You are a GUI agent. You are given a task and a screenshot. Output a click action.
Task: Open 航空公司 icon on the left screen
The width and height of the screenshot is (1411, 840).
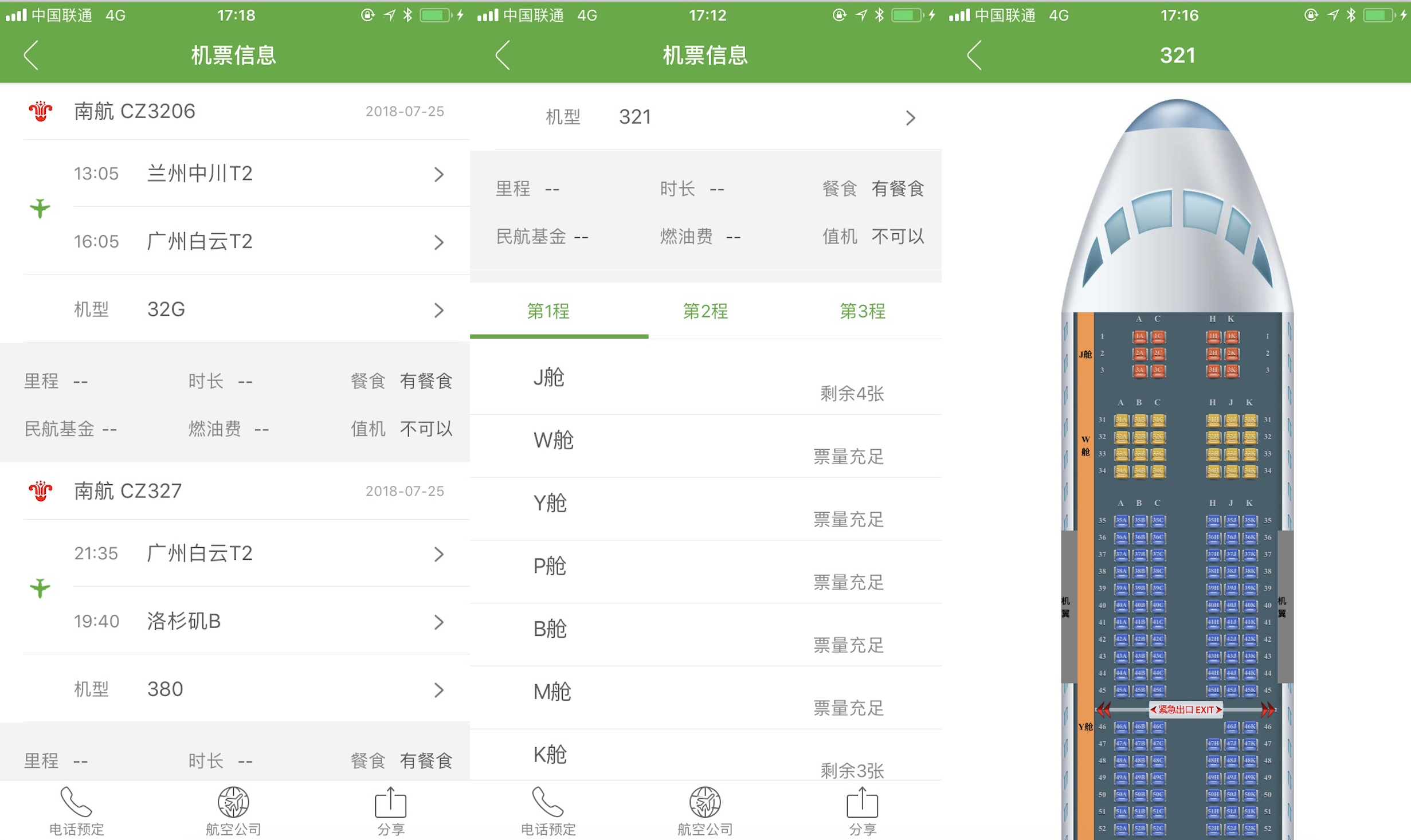[x=233, y=802]
